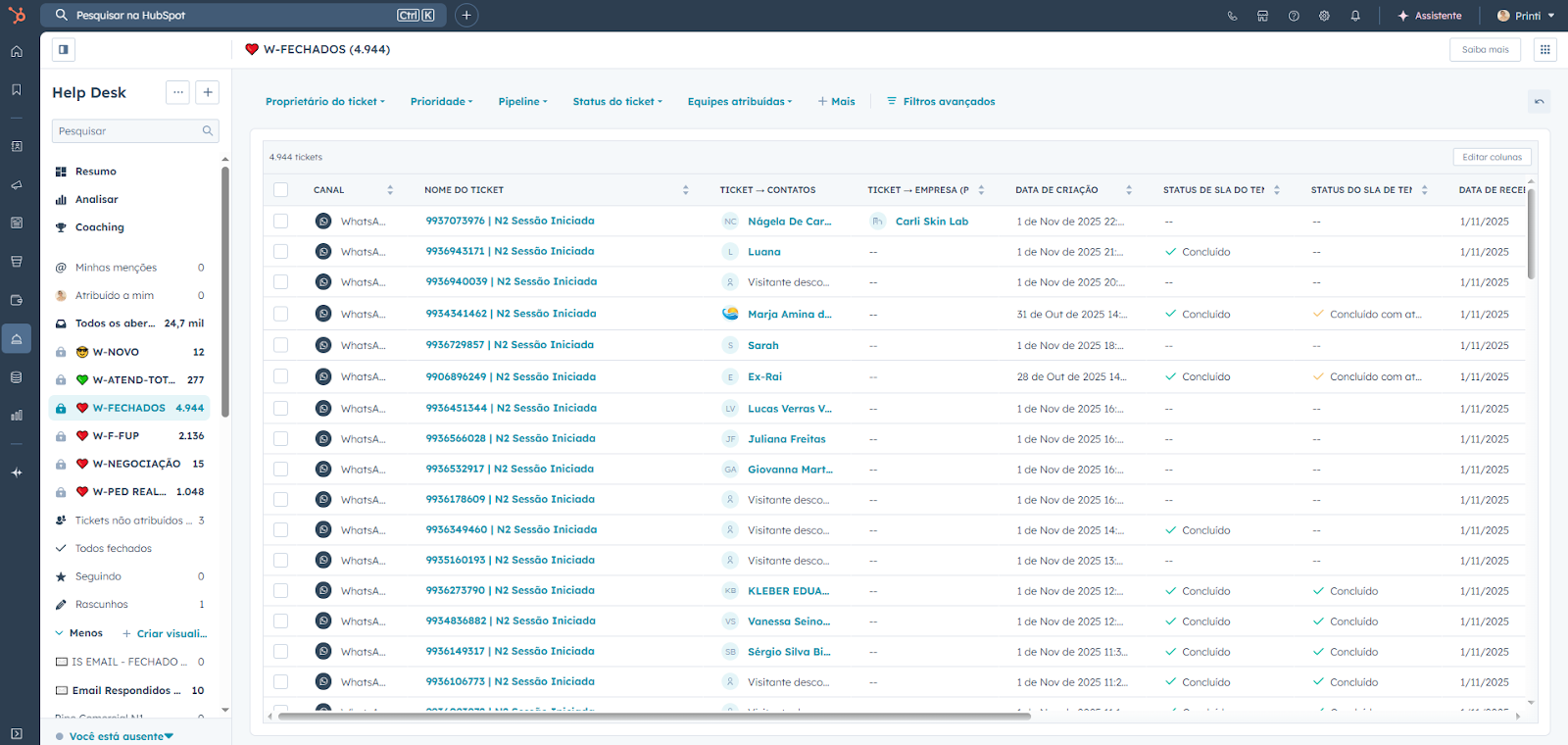The height and width of the screenshot is (745, 1568).
Task: Click the Help Desk Pesquisar search field
Action: [127, 131]
